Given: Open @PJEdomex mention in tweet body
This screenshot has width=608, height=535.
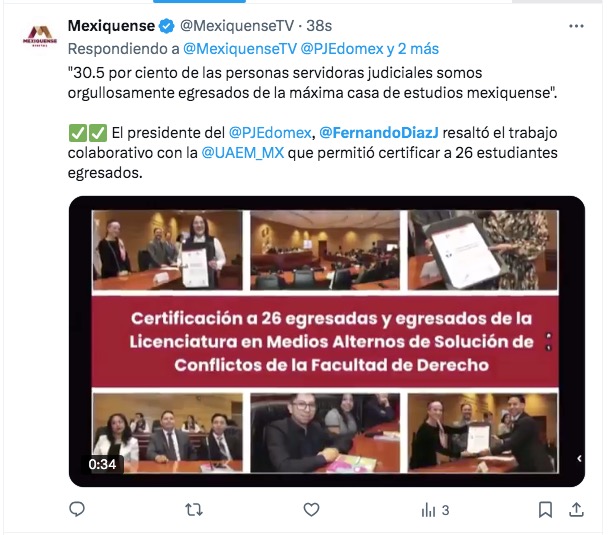Looking at the screenshot, I should 270,133.
